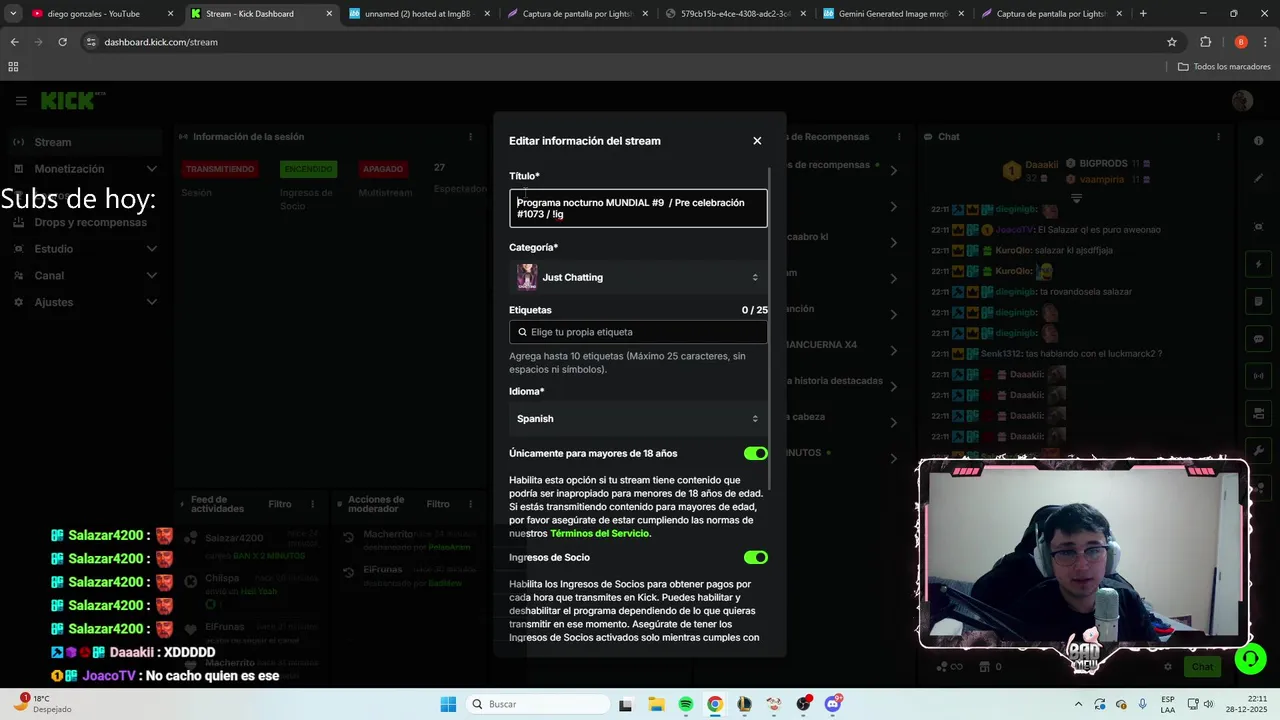Click the broadcast signal icon in right toolbar
The height and width of the screenshot is (720, 1280).
click(x=1259, y=376)
